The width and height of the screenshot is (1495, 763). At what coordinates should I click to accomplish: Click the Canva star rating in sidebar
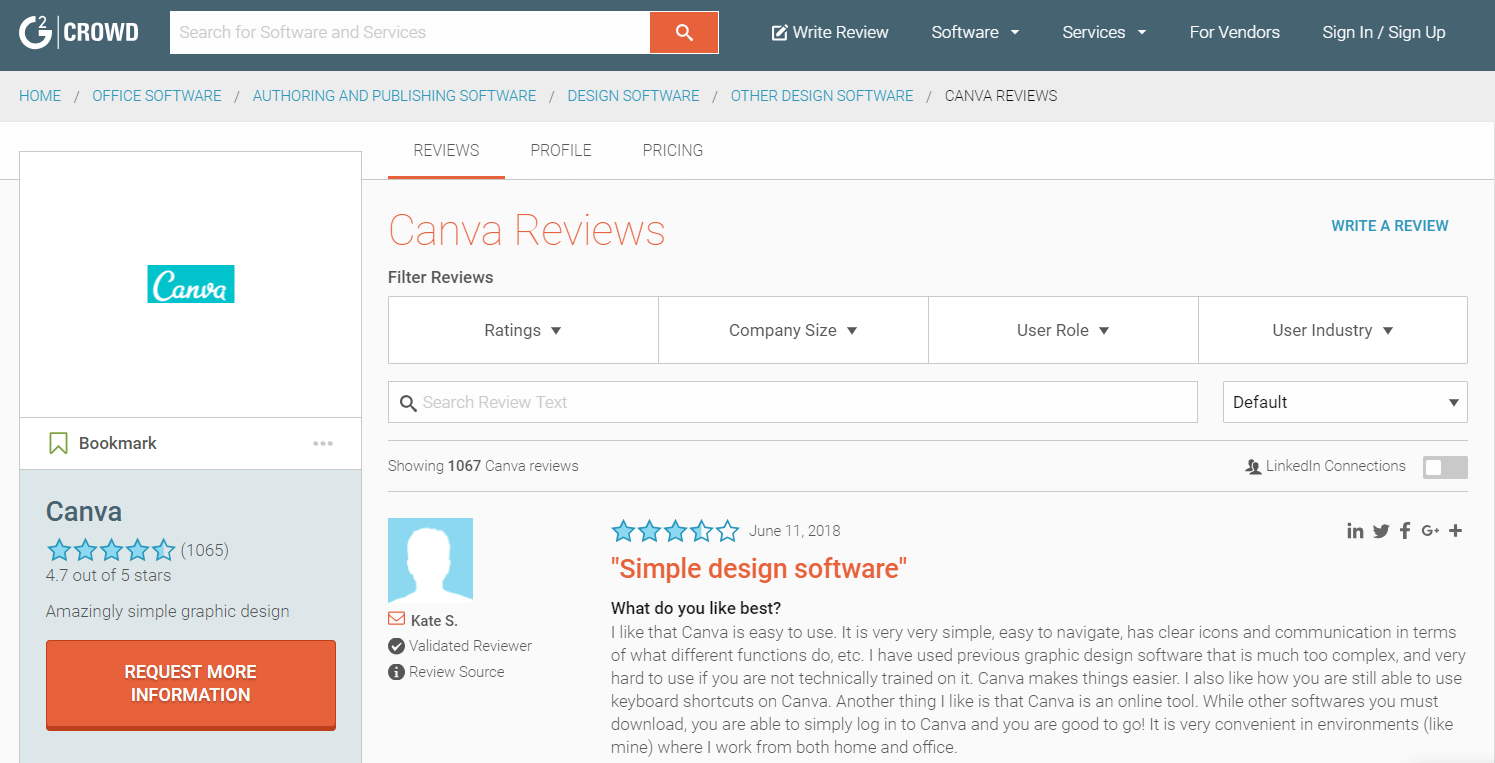pyautogui.click(x=111, y=550)
